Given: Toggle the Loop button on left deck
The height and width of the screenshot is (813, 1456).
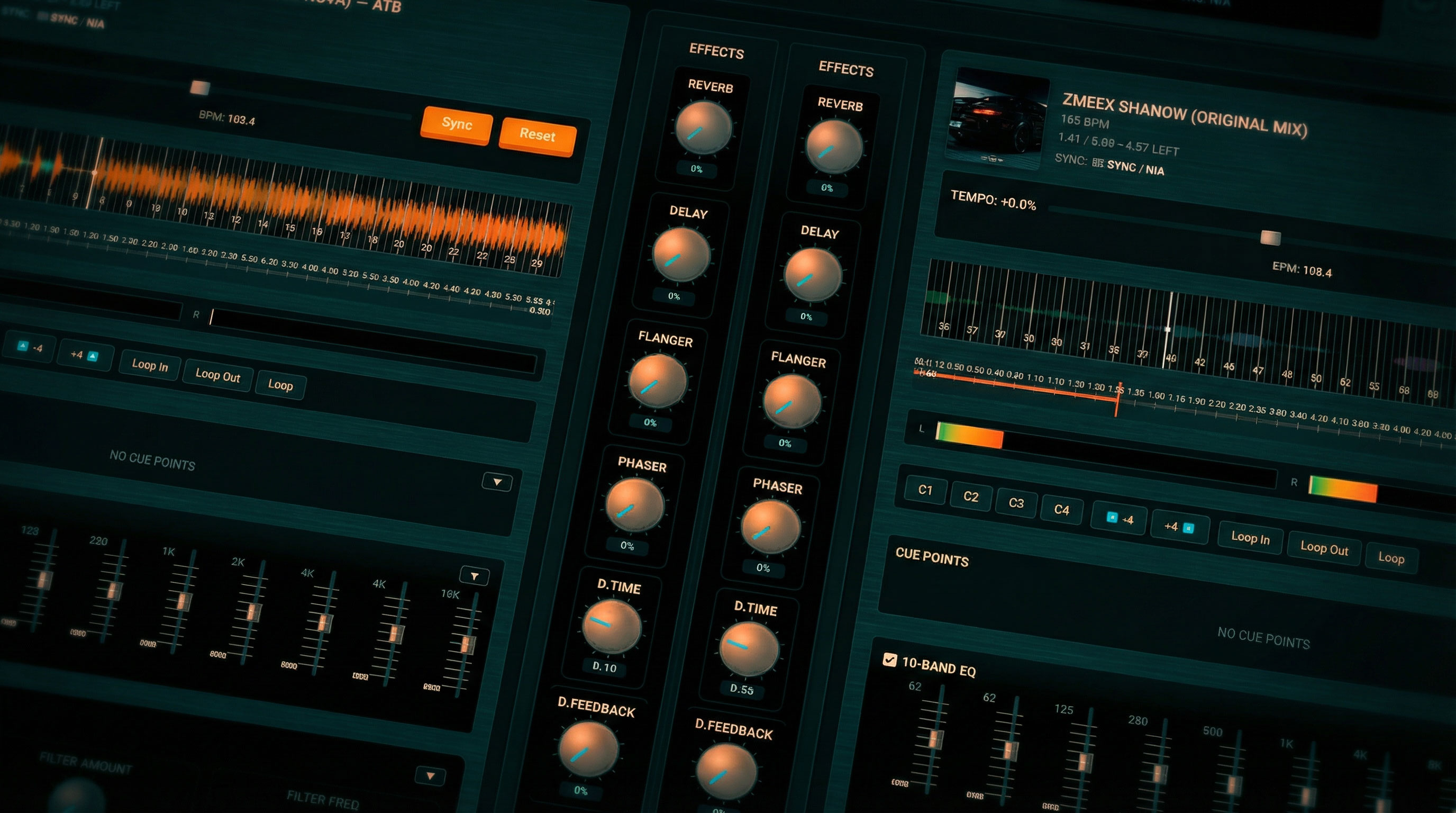Looking at the screenshot, I should [280, 385].
